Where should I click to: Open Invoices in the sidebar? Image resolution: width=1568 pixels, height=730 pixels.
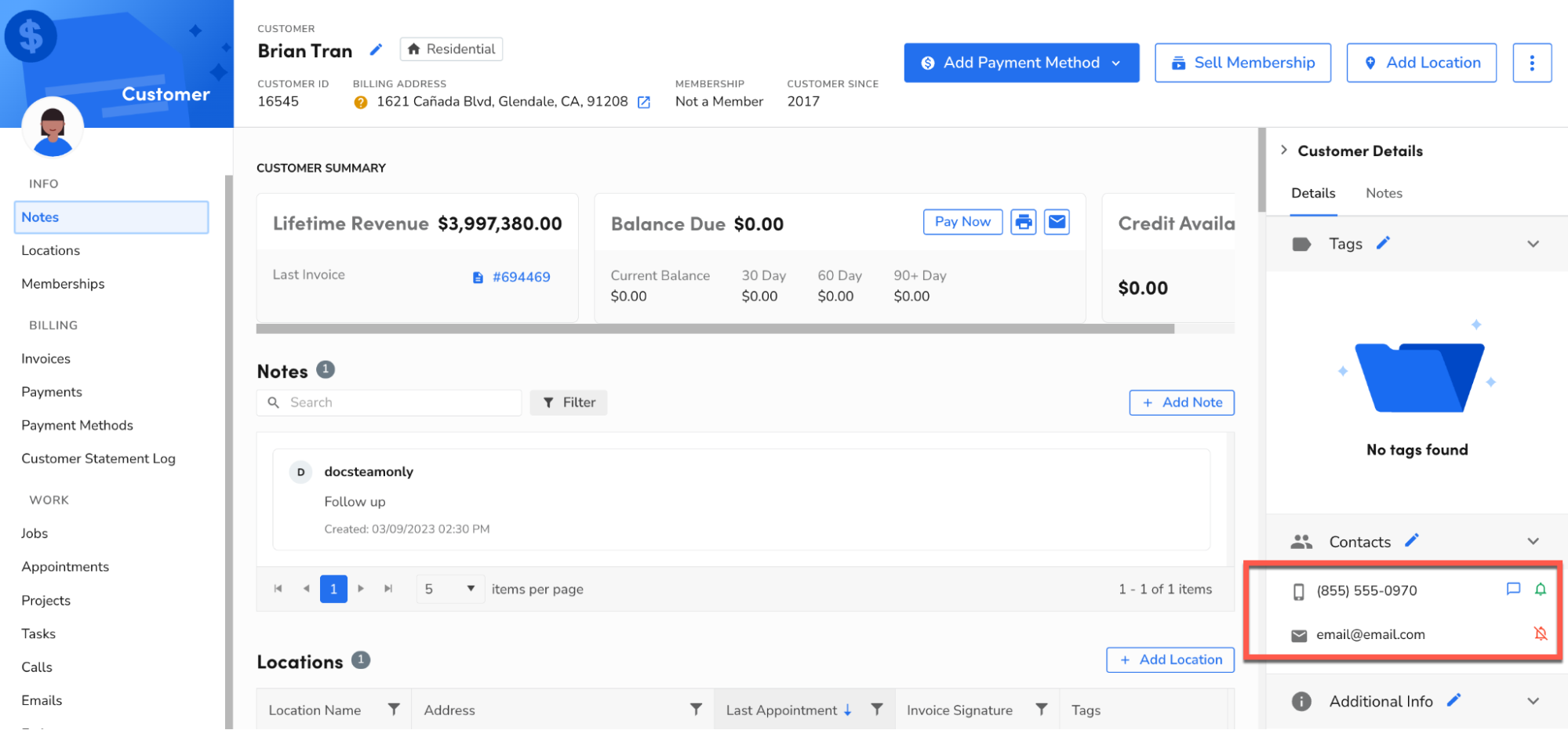coord(45,358)
